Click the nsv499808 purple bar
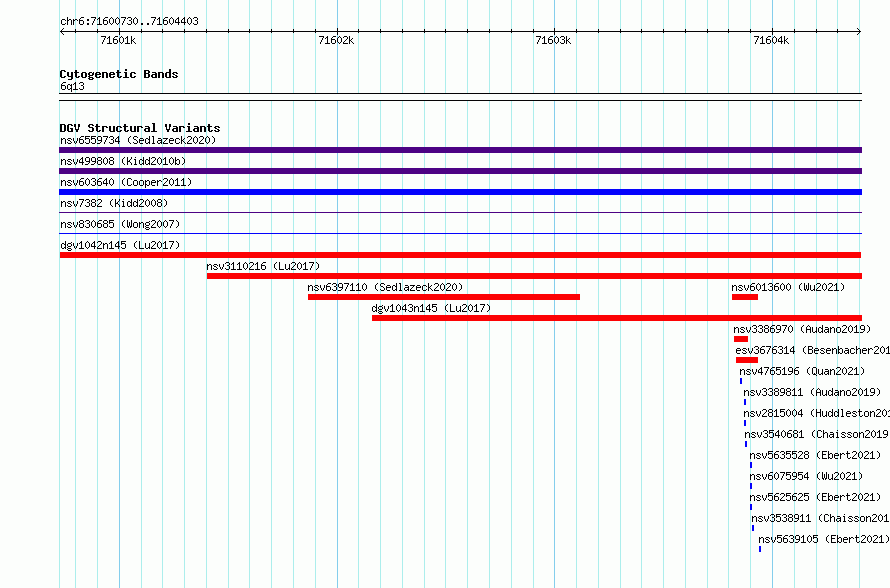The height and width of the screenshot is (588, 890). coord(460,171)
